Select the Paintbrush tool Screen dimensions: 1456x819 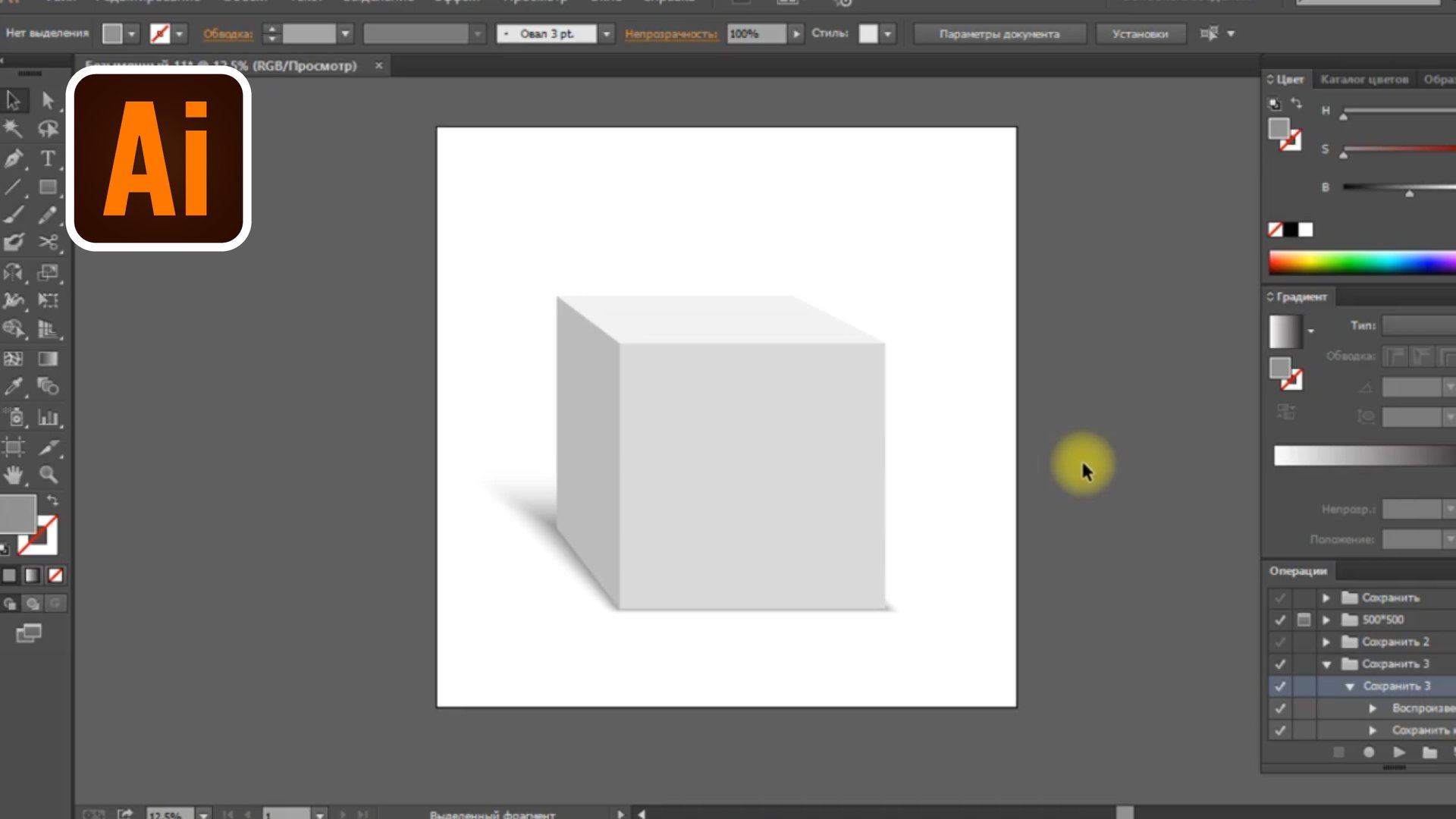coord(14,215)
